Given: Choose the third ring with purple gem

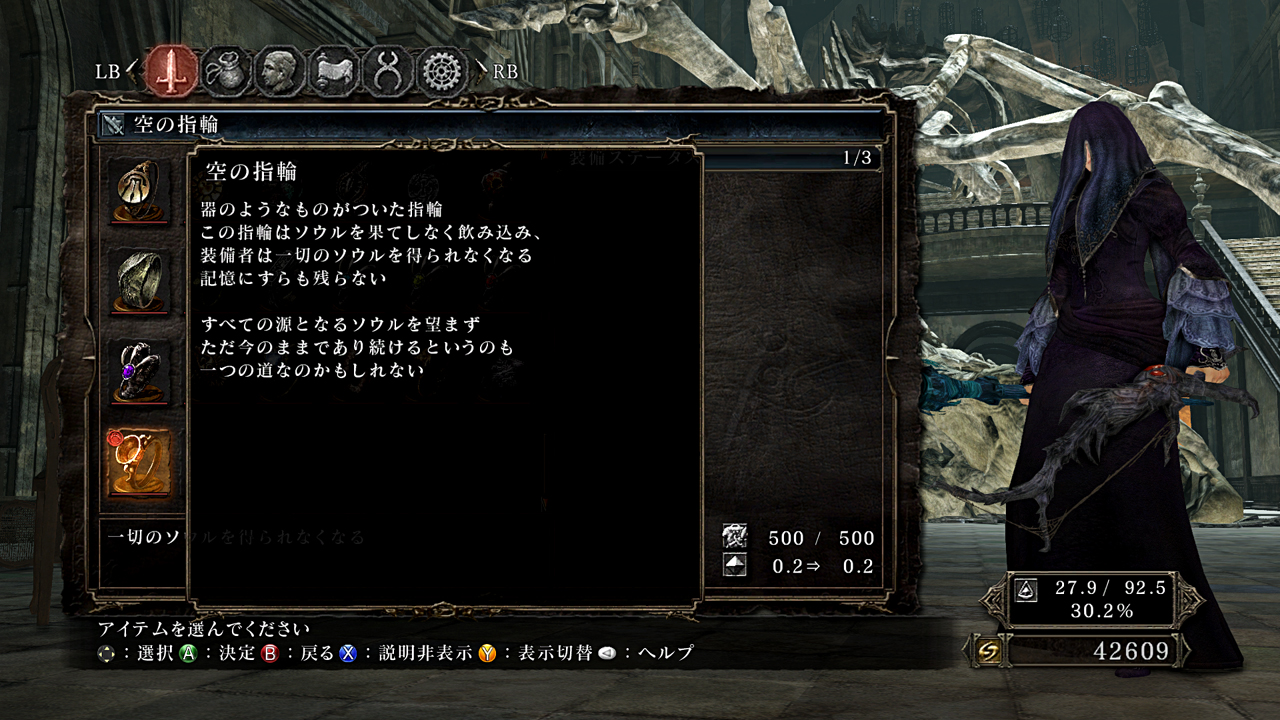Looking at the screenshot, I should 139,371.
